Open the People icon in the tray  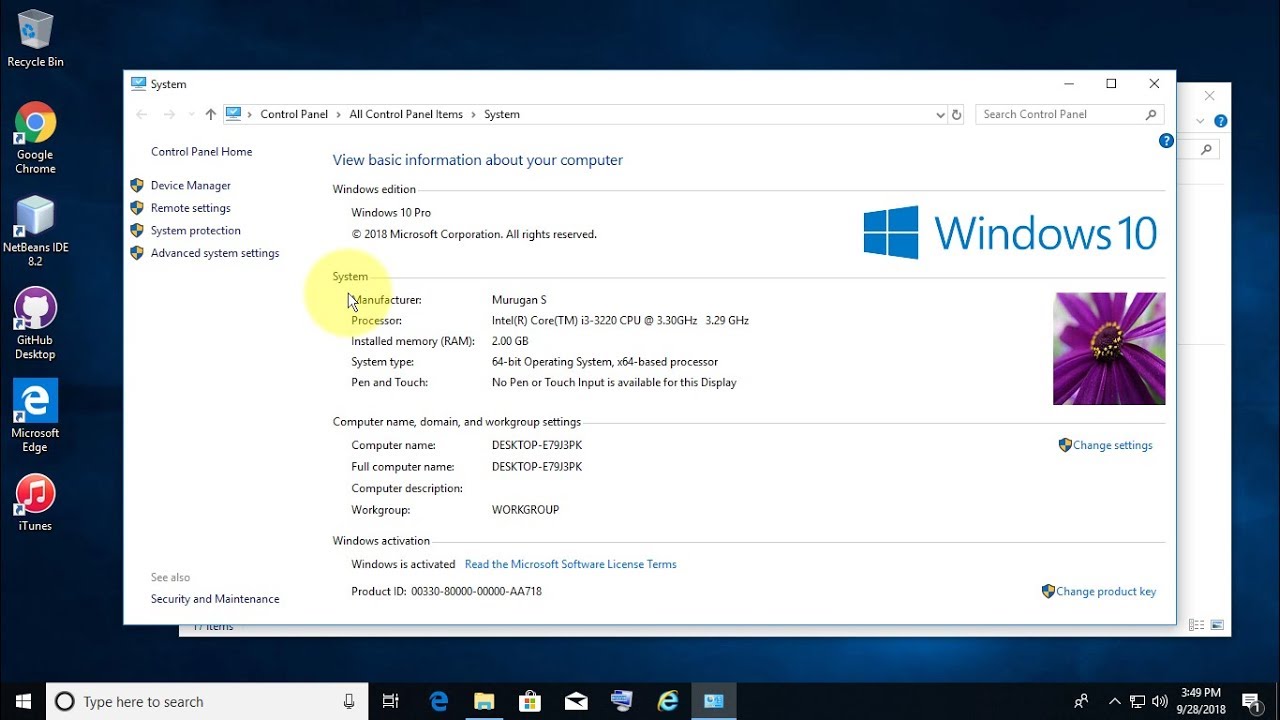coord(1081,701)
